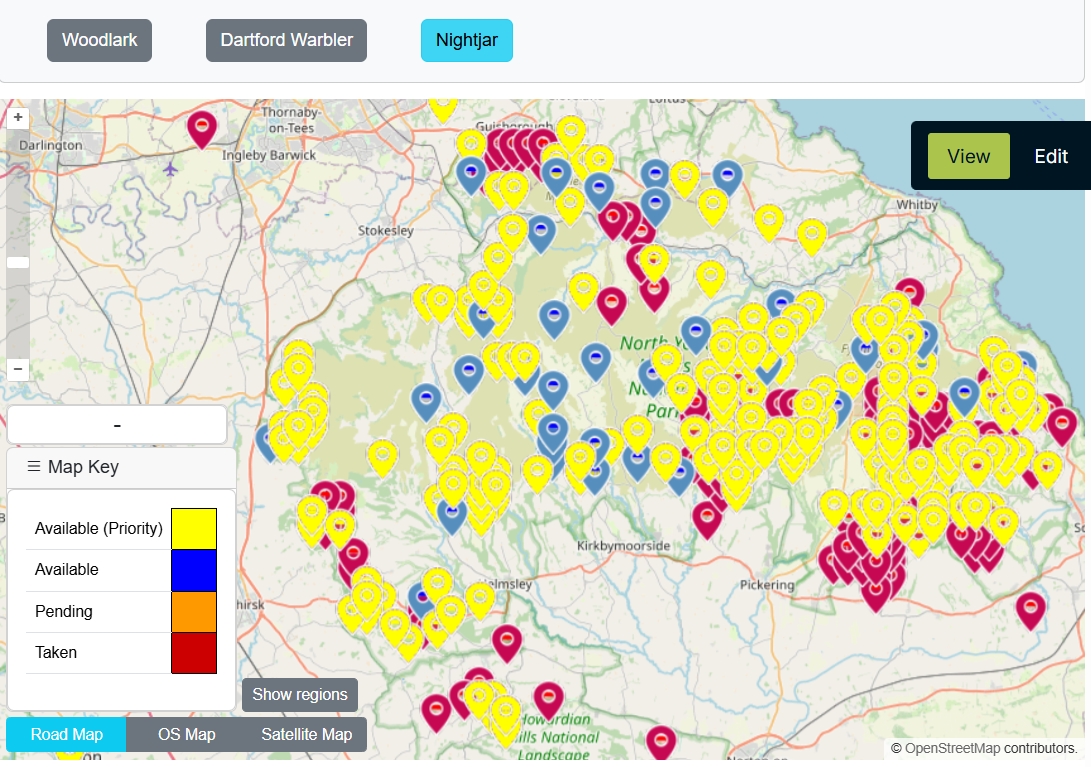Select the Woodlark species button
Screen dimensions: 1091x767
click(99, 40)
